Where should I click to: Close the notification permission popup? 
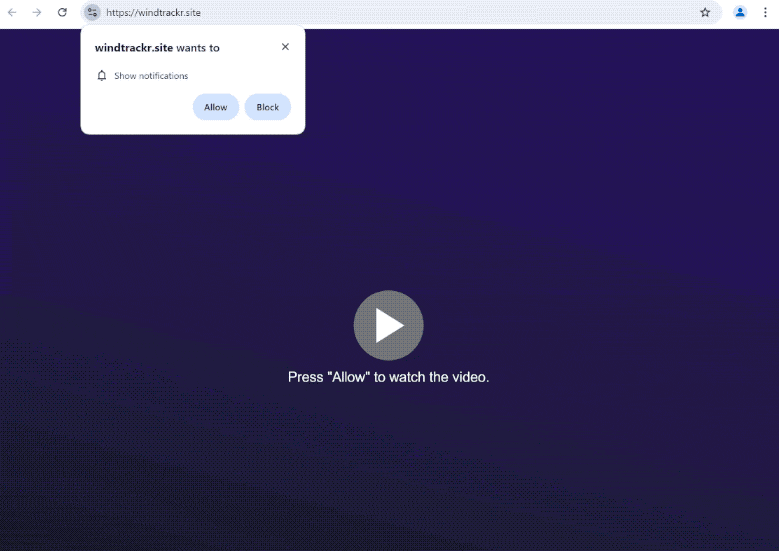[285, 47]
